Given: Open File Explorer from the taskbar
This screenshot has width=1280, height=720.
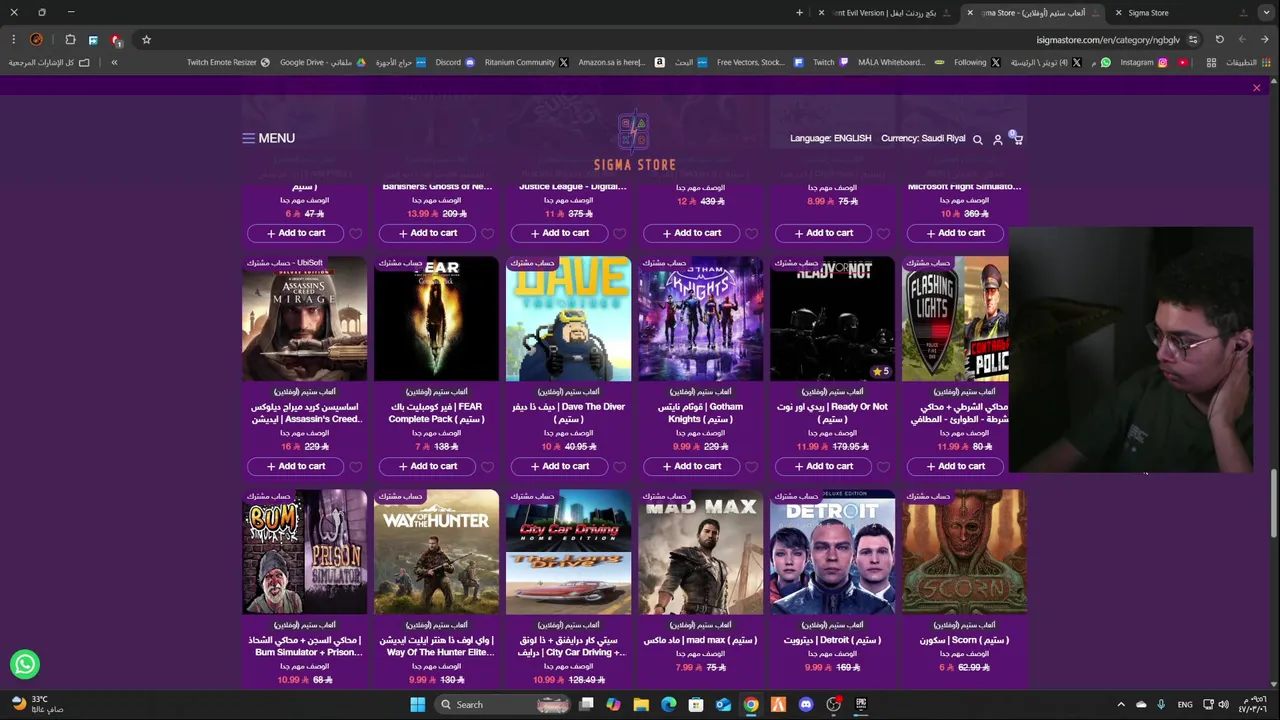Looking at the screenshot, I should pyautogui.click(x=641, y=705).
